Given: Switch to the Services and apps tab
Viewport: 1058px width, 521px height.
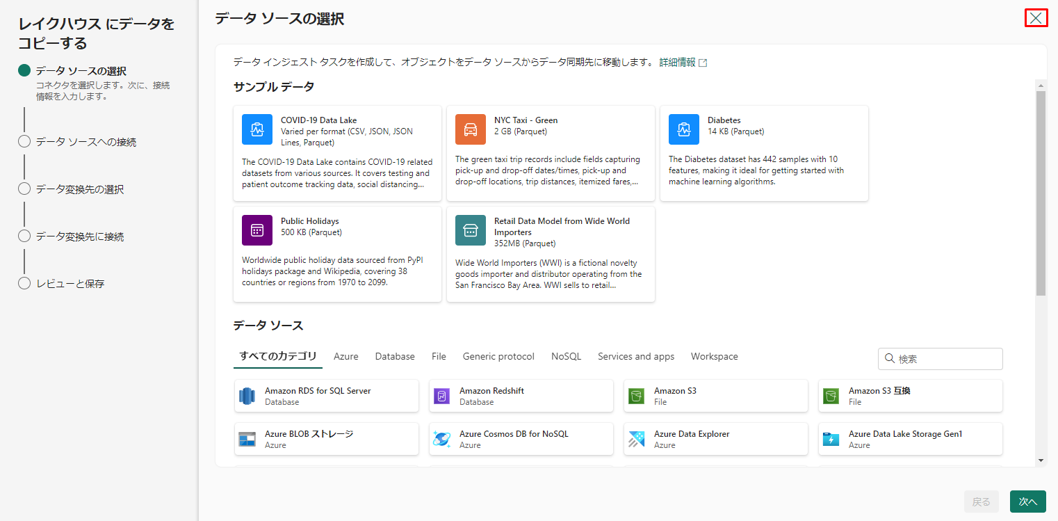Looking at the screenshot, I should pyautogui.click(x=636, y=357).
